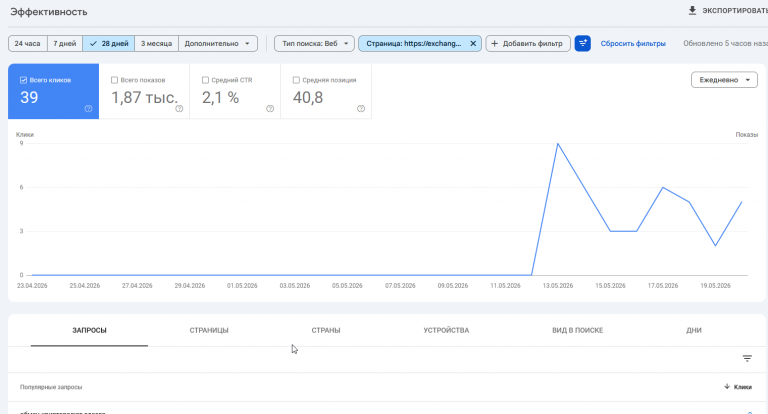The image size is (768, 414).
Task: Open the blue filter settings icon button
Action: pos(582,44)
